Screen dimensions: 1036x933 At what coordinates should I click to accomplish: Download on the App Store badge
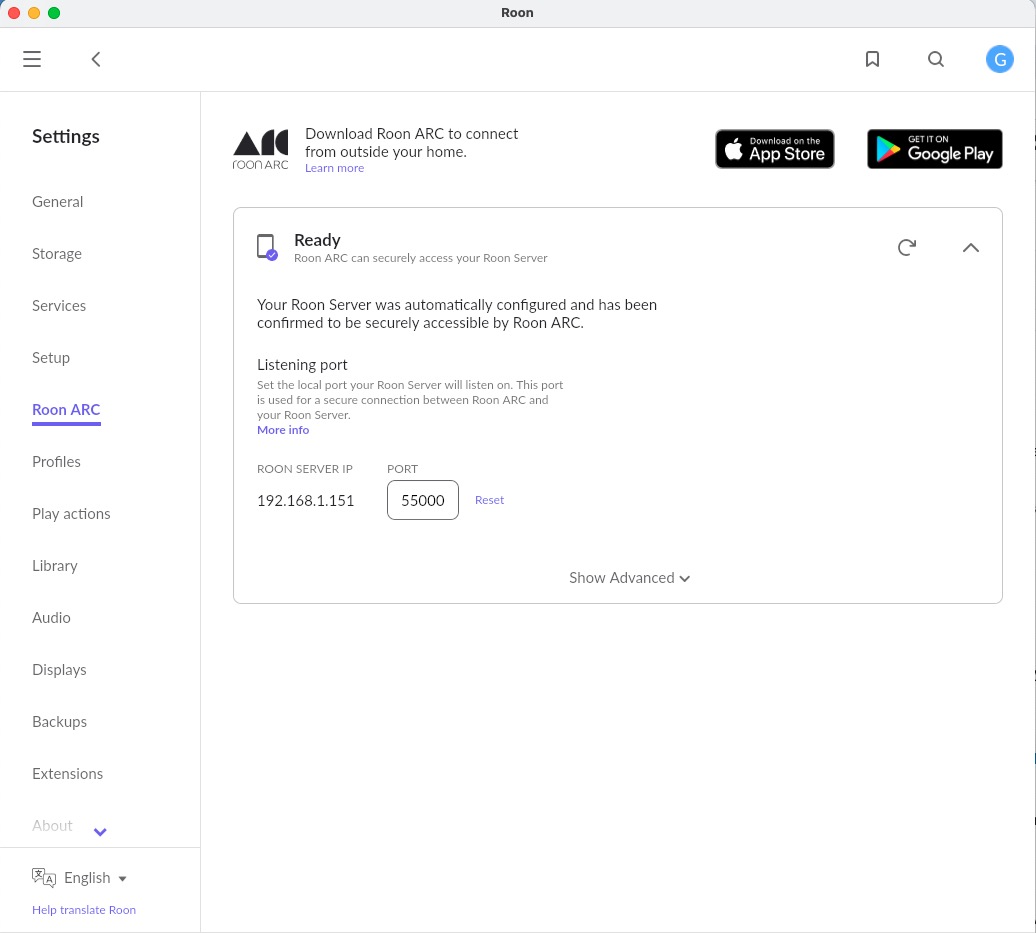tap(774, 149)
